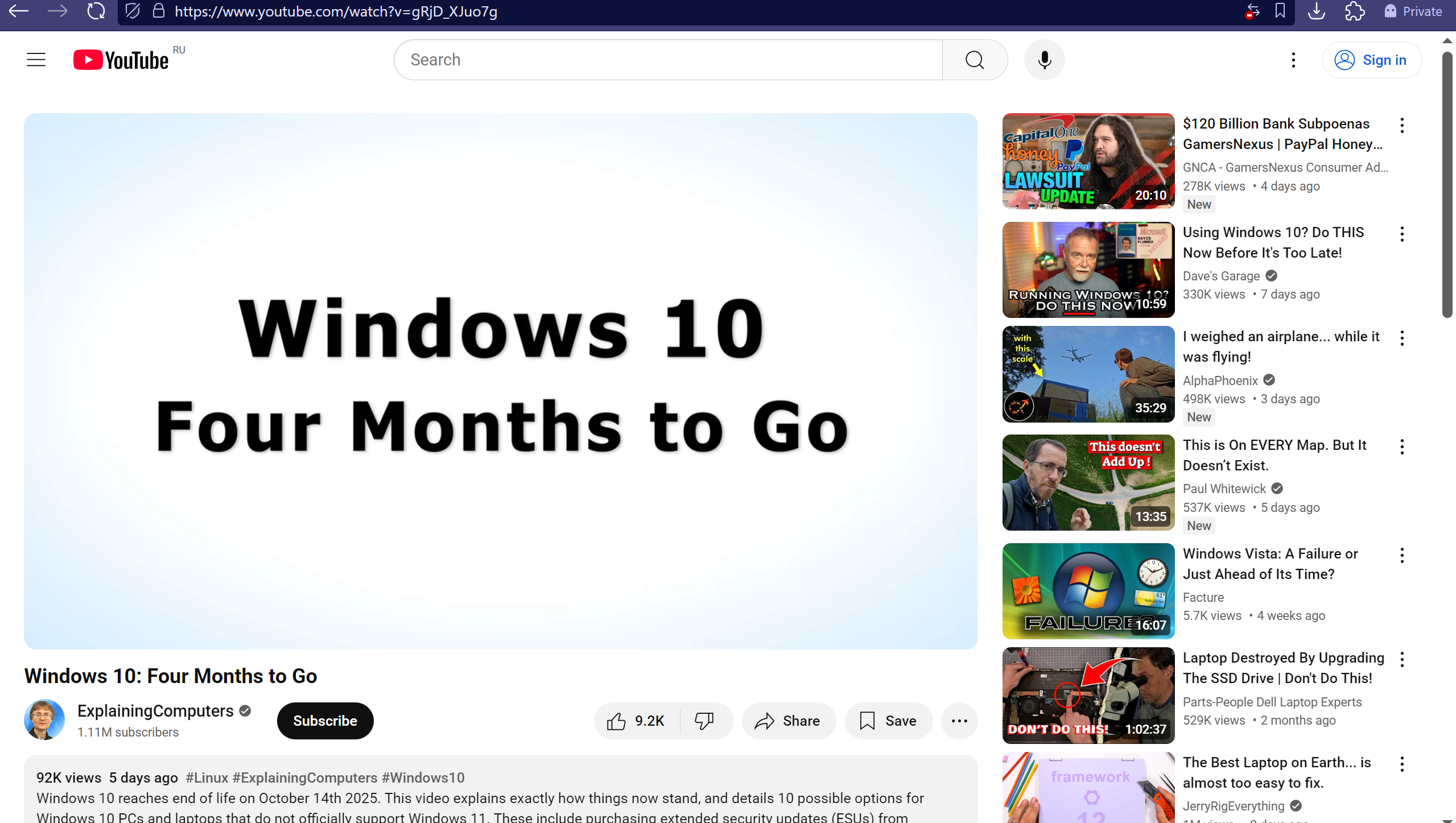This screenshot has width=1456, height=823.
Task: Open '$120 Billion Bank Subpoenas' video title
Action: [x=1282, y=134]
